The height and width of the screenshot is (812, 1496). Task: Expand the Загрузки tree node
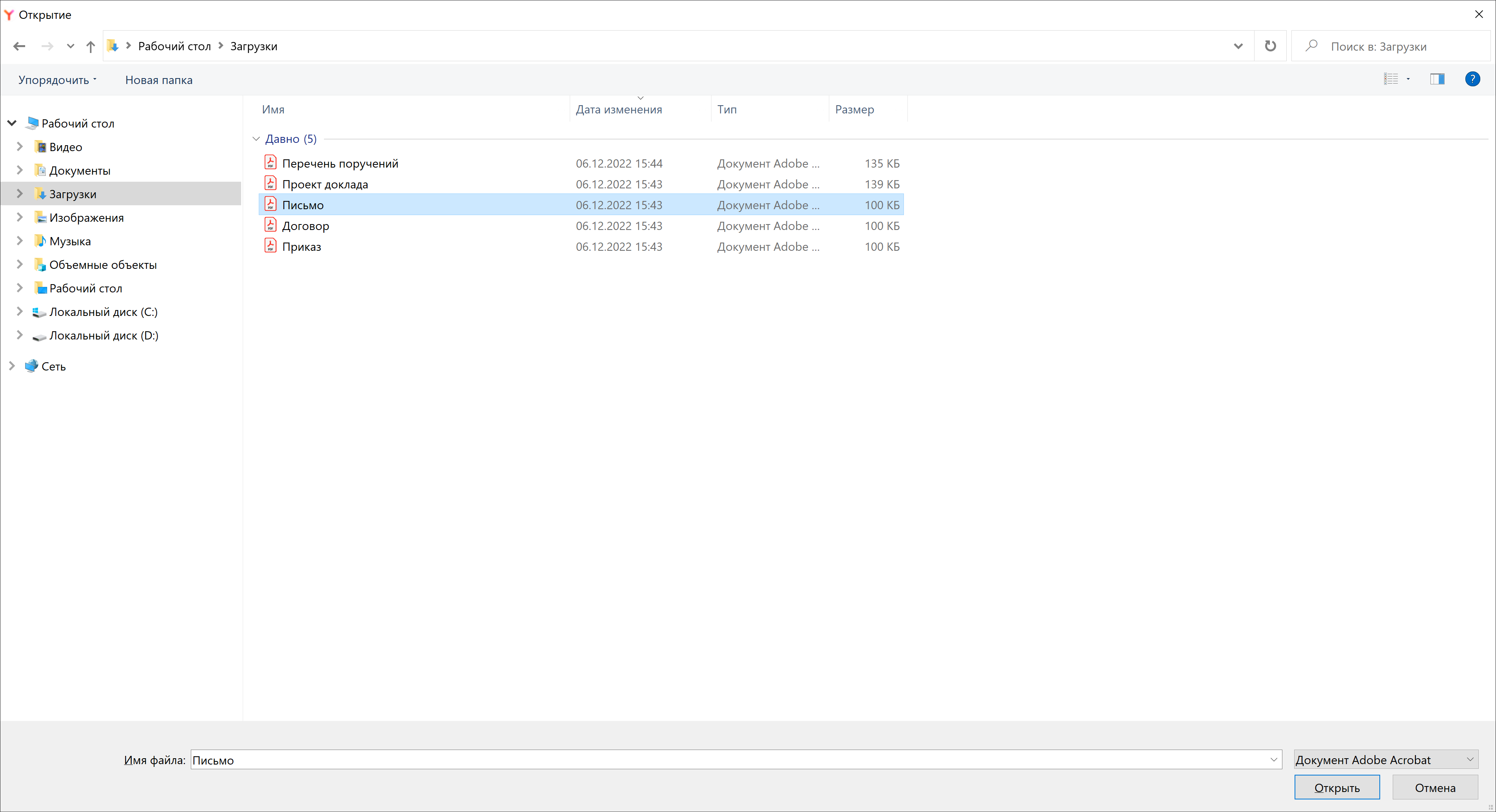[20, 193]
